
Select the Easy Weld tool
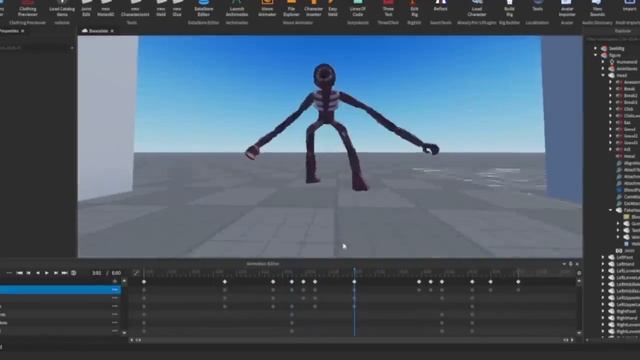click(x=333, y=9)
